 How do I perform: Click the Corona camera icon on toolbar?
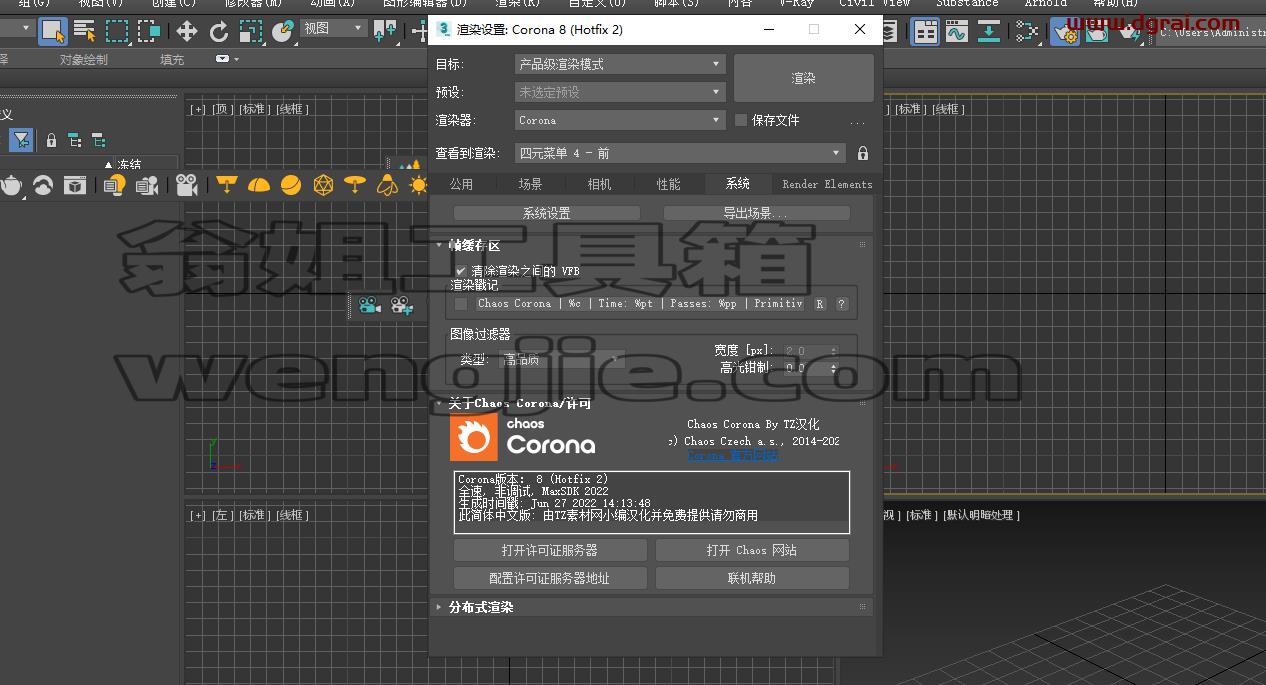coord(186,185)
